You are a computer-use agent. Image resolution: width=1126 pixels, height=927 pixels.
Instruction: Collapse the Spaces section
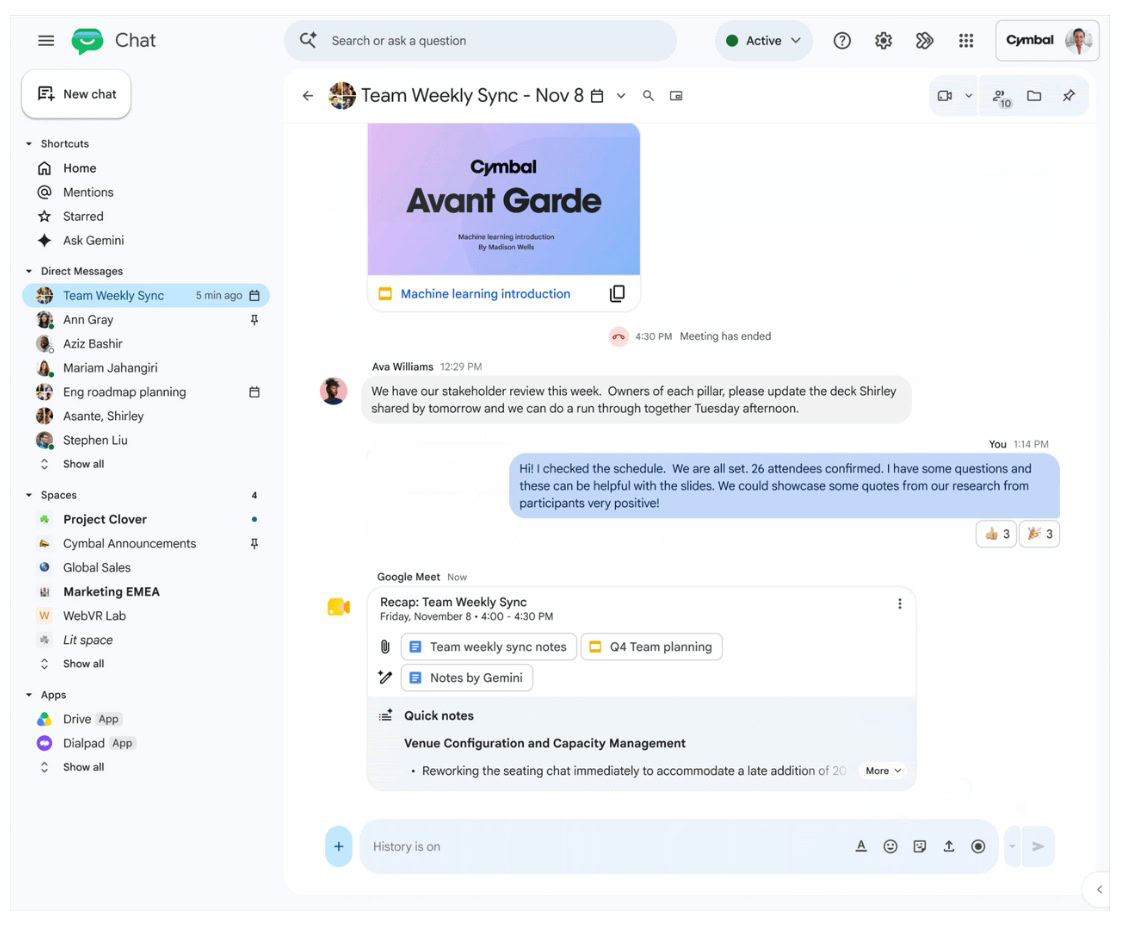29,495
